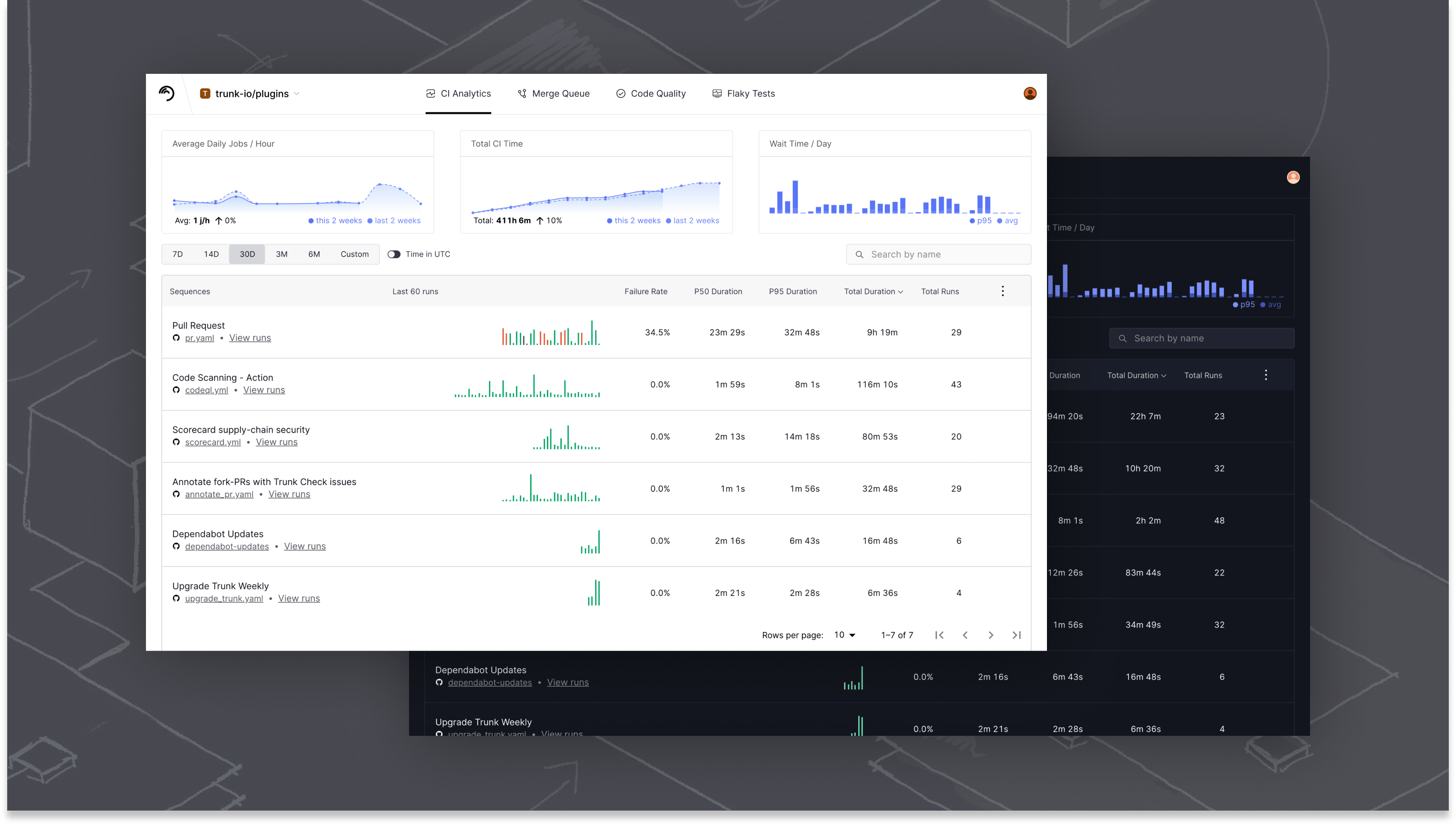Click the Pull Request last 60 runs sparkline
1456x825 pixels.
pyautogui.click(x=551, y=333)
